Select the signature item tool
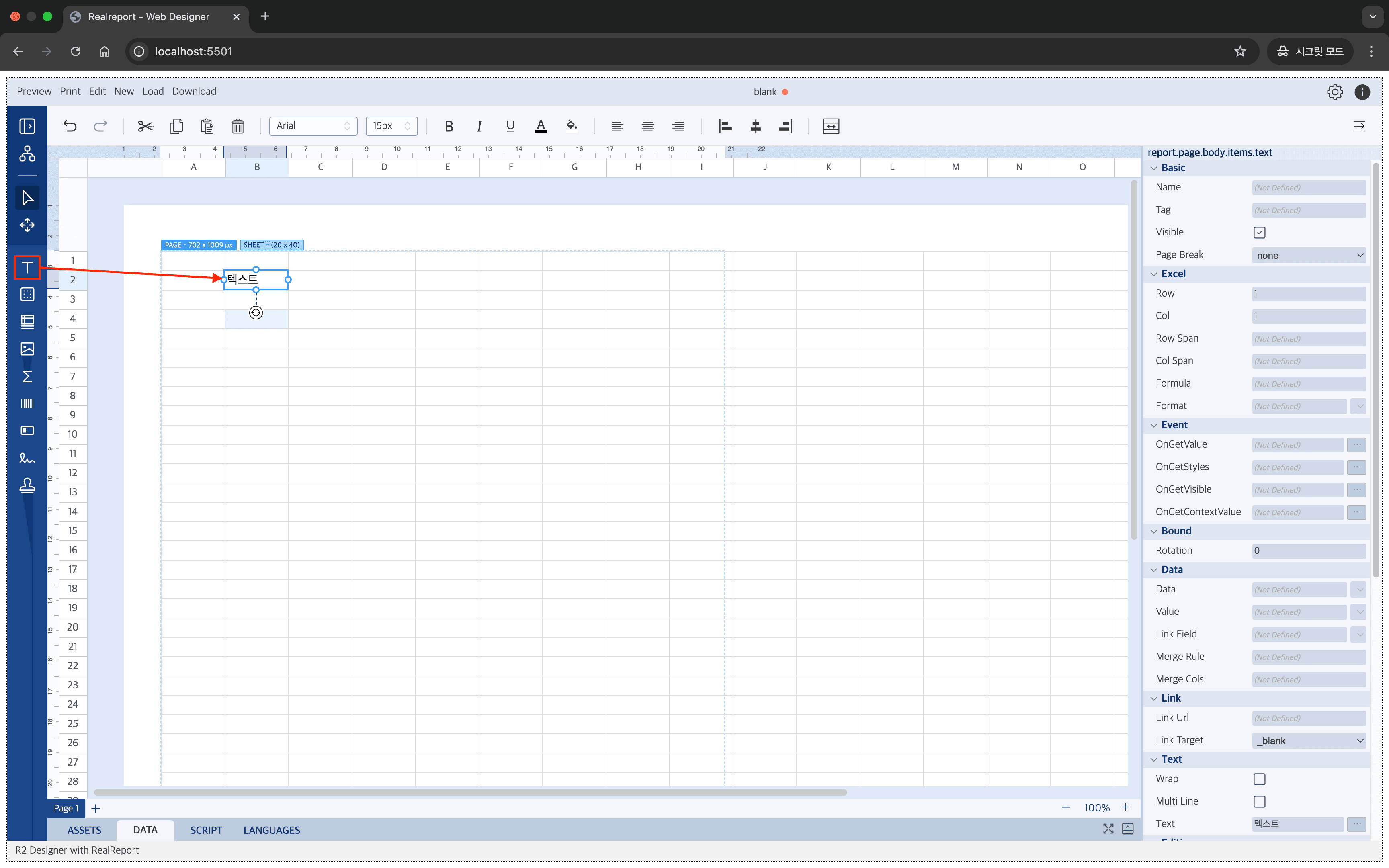Viewport: 1389px width, 868px height. [x=27, y=458]
